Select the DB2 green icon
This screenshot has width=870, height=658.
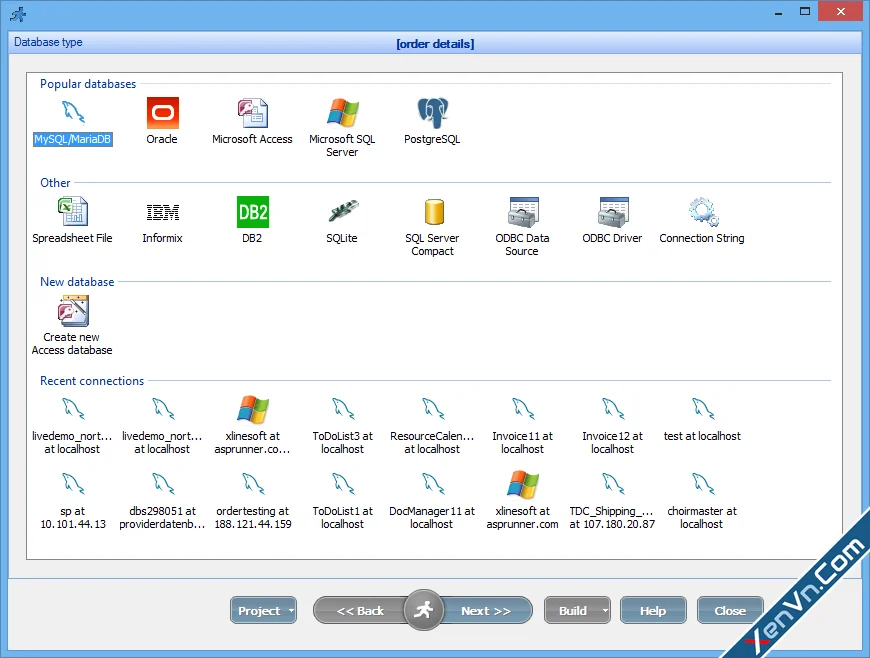point(252,211)
